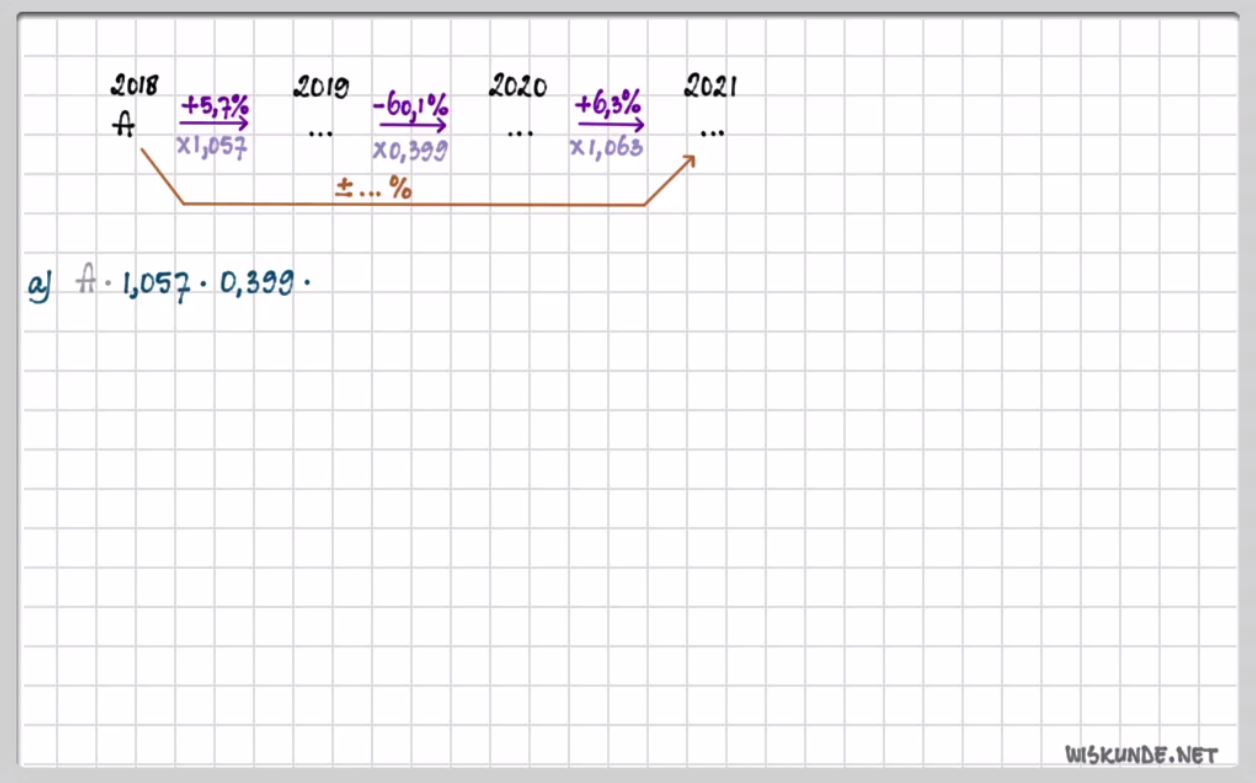
Task: Select the -60,1% percentage label
Action: click(412, 104)
